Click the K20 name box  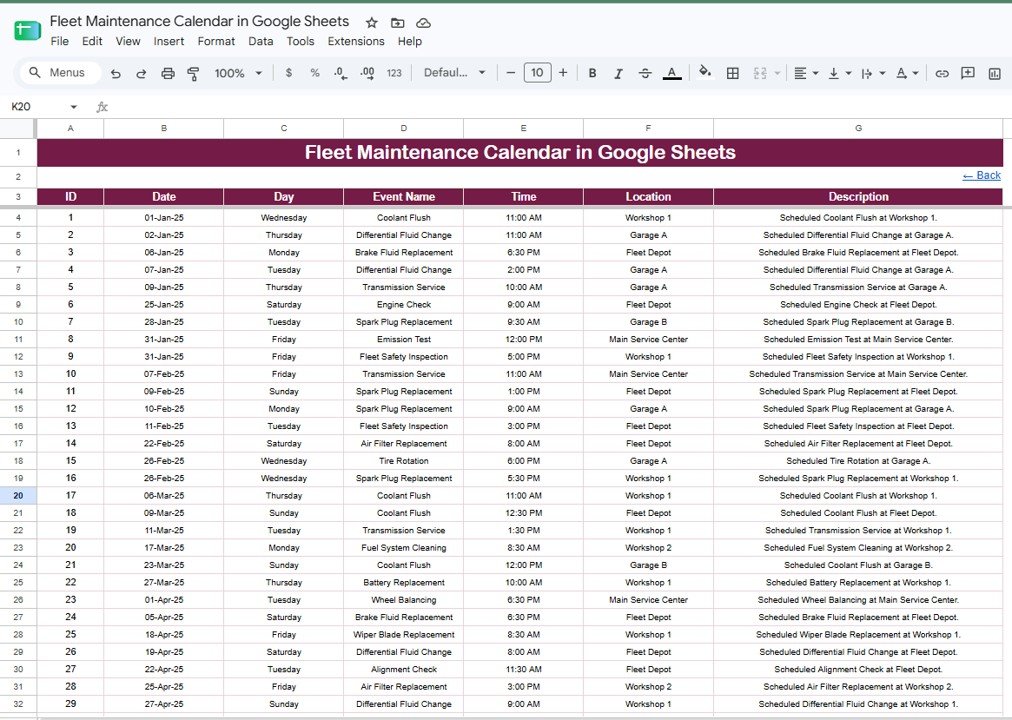(x=21, y=106)
